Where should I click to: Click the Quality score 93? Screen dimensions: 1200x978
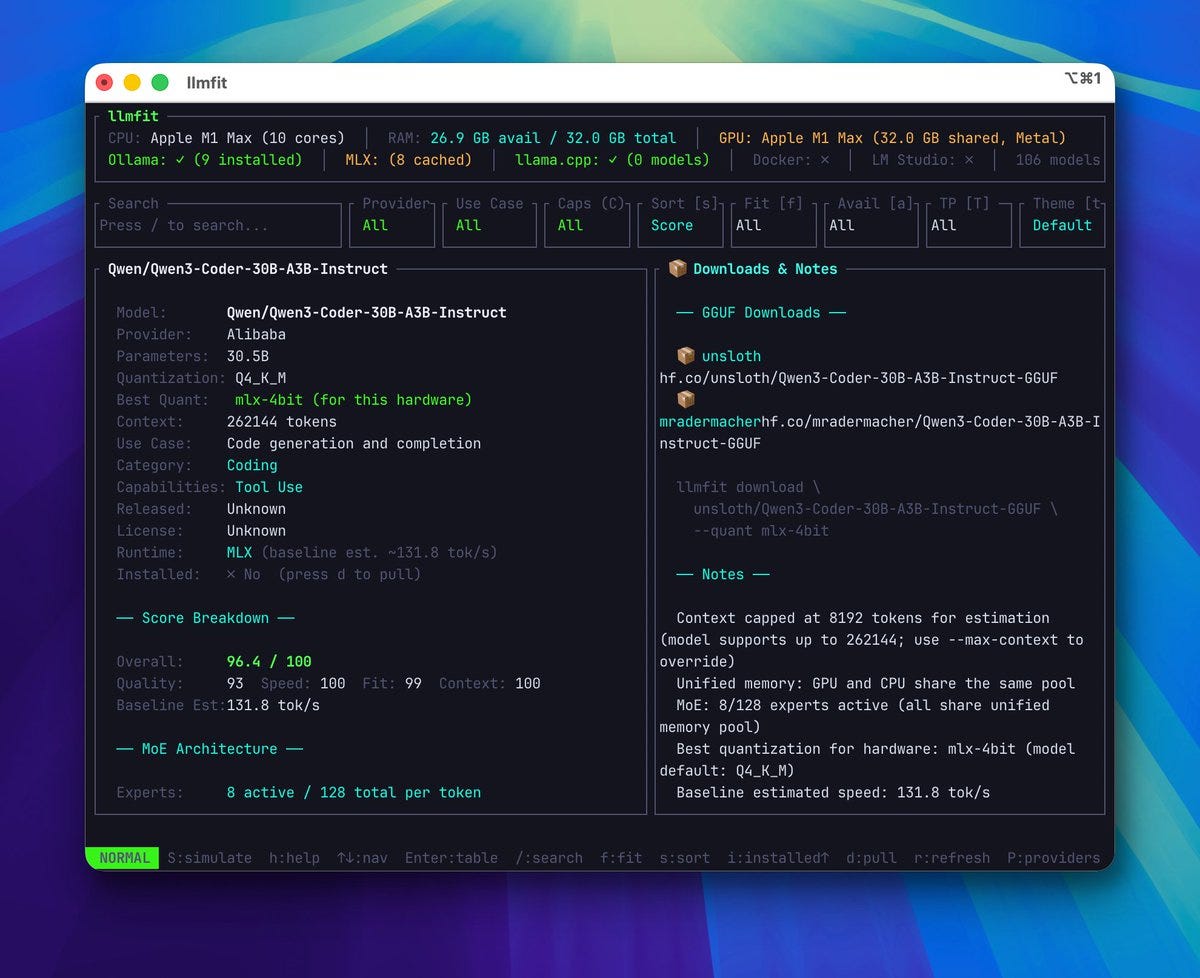(x=235, y=684)
